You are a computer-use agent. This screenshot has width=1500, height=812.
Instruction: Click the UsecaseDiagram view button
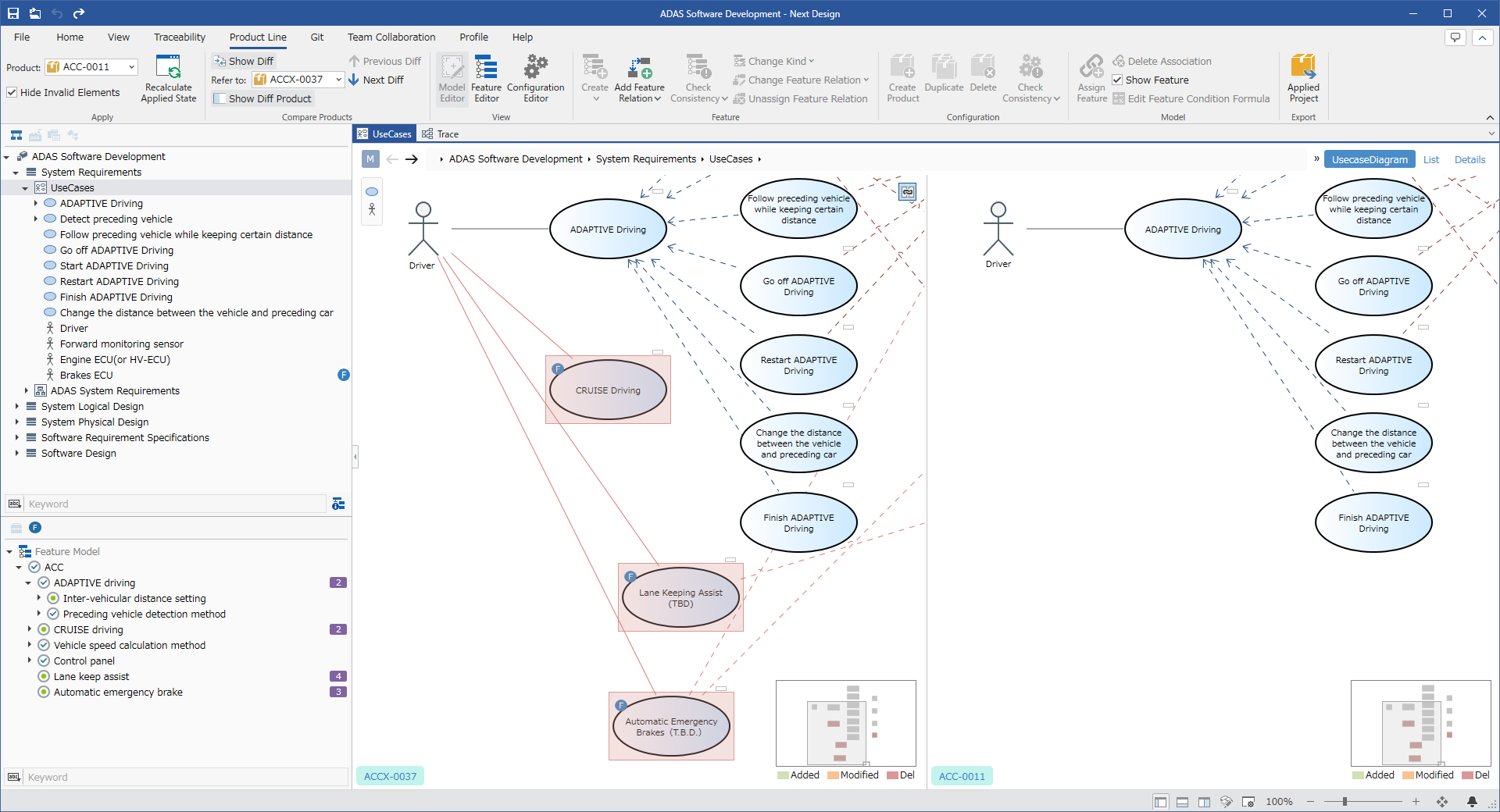(1370, 159)
